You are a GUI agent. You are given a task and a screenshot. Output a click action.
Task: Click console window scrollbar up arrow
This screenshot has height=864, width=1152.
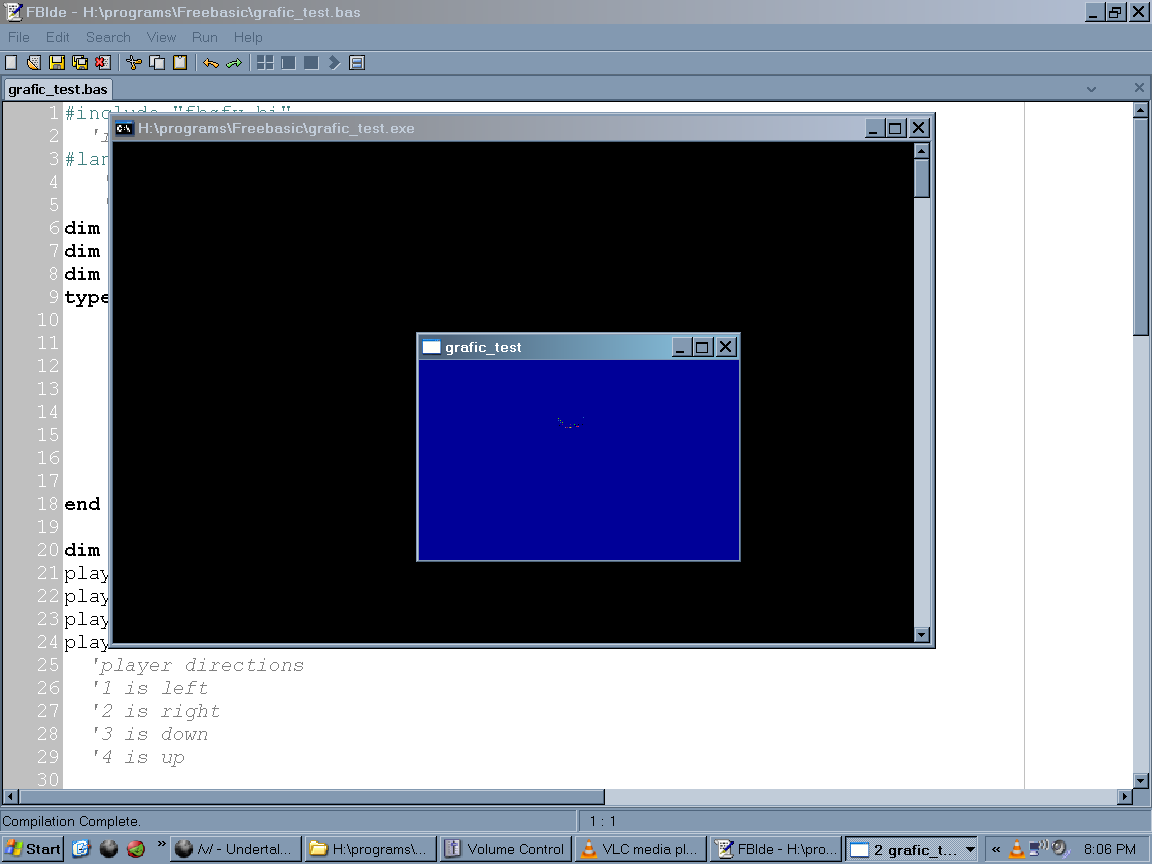coord(922,151)
